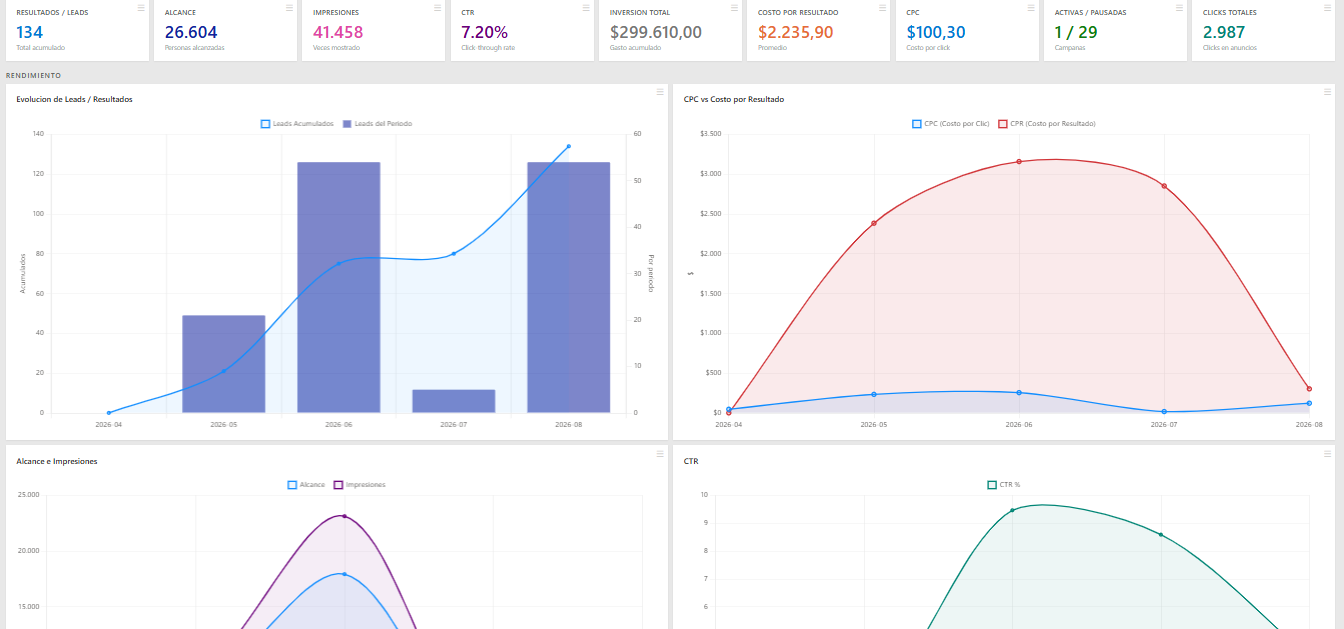The height and width of the screenshot is (629, 1344).
Task: Open the Alcance e Impresiones chart menu
Action: (x=659, y=454)
